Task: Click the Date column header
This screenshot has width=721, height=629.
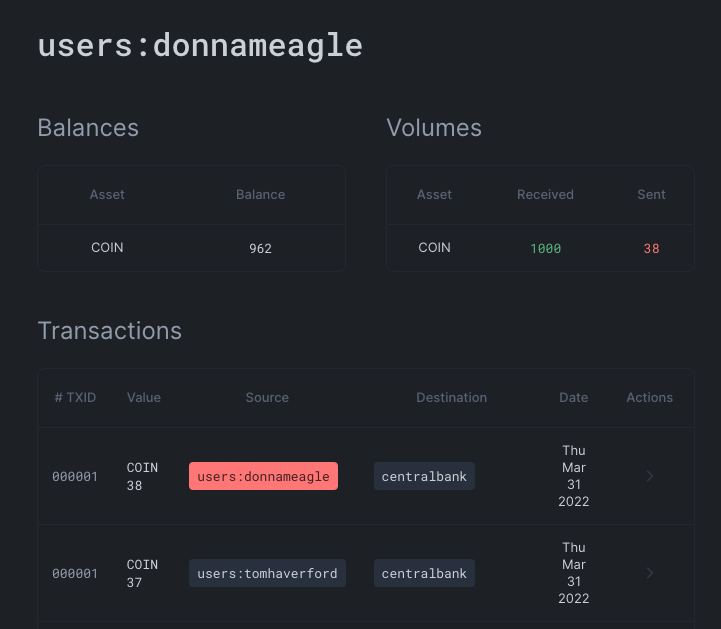Action: (x=573, y=398)
